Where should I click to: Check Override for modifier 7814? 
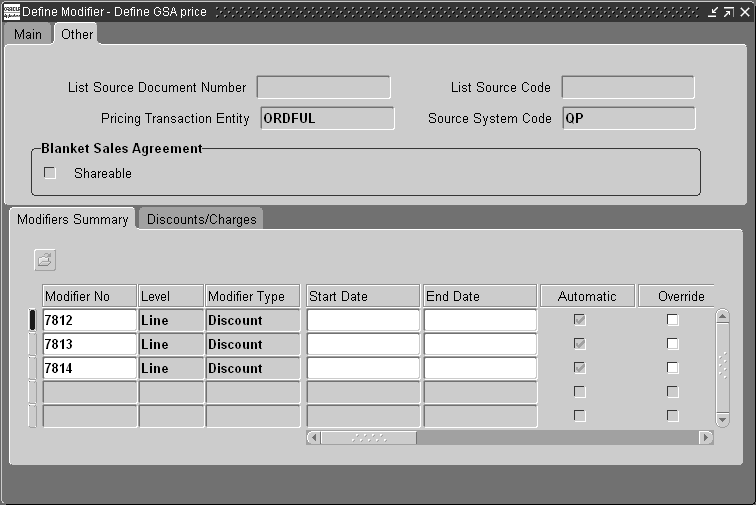(x=673, y=368)
